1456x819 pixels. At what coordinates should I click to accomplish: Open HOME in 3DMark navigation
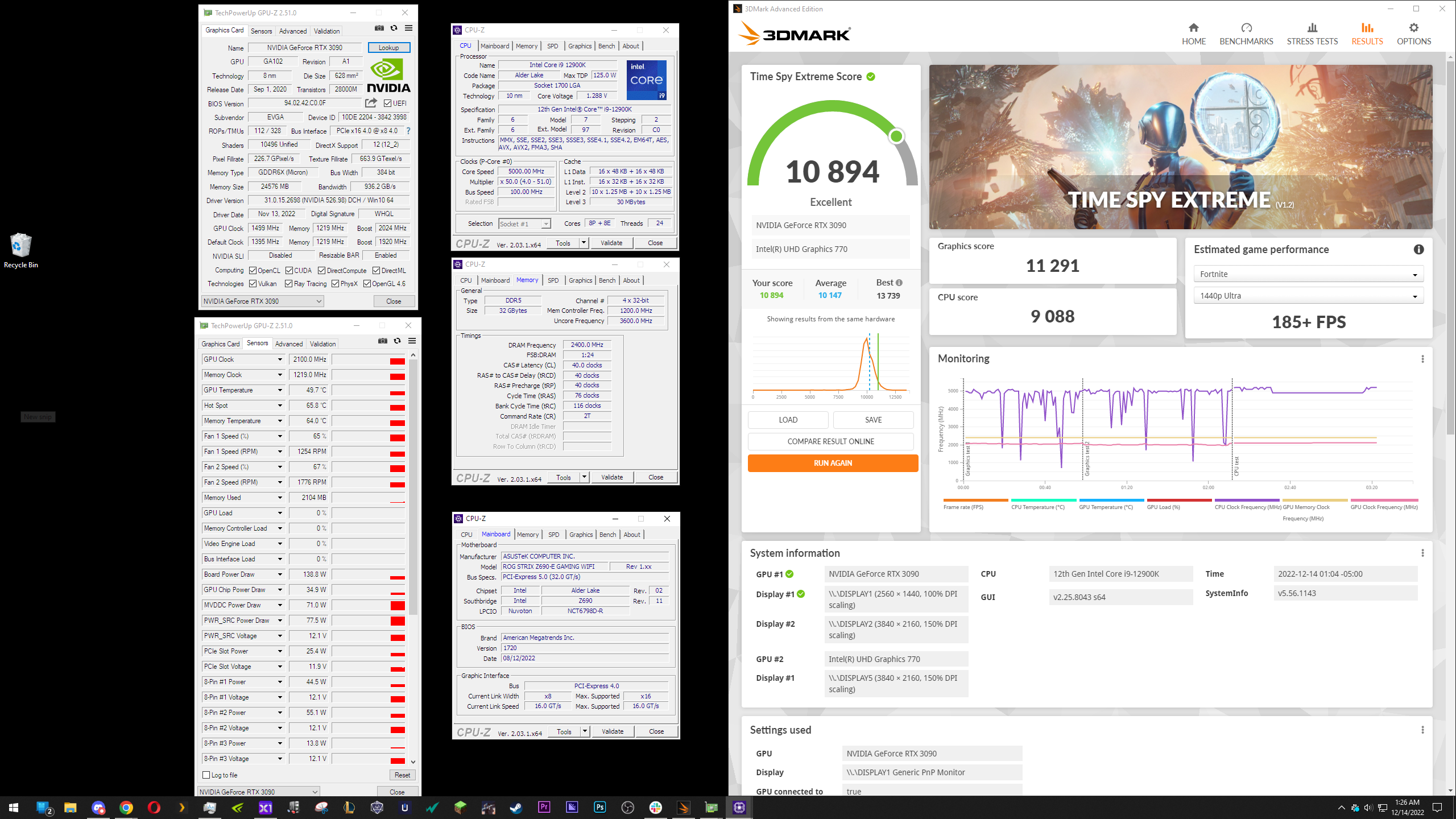click(x=1193, y=34)
